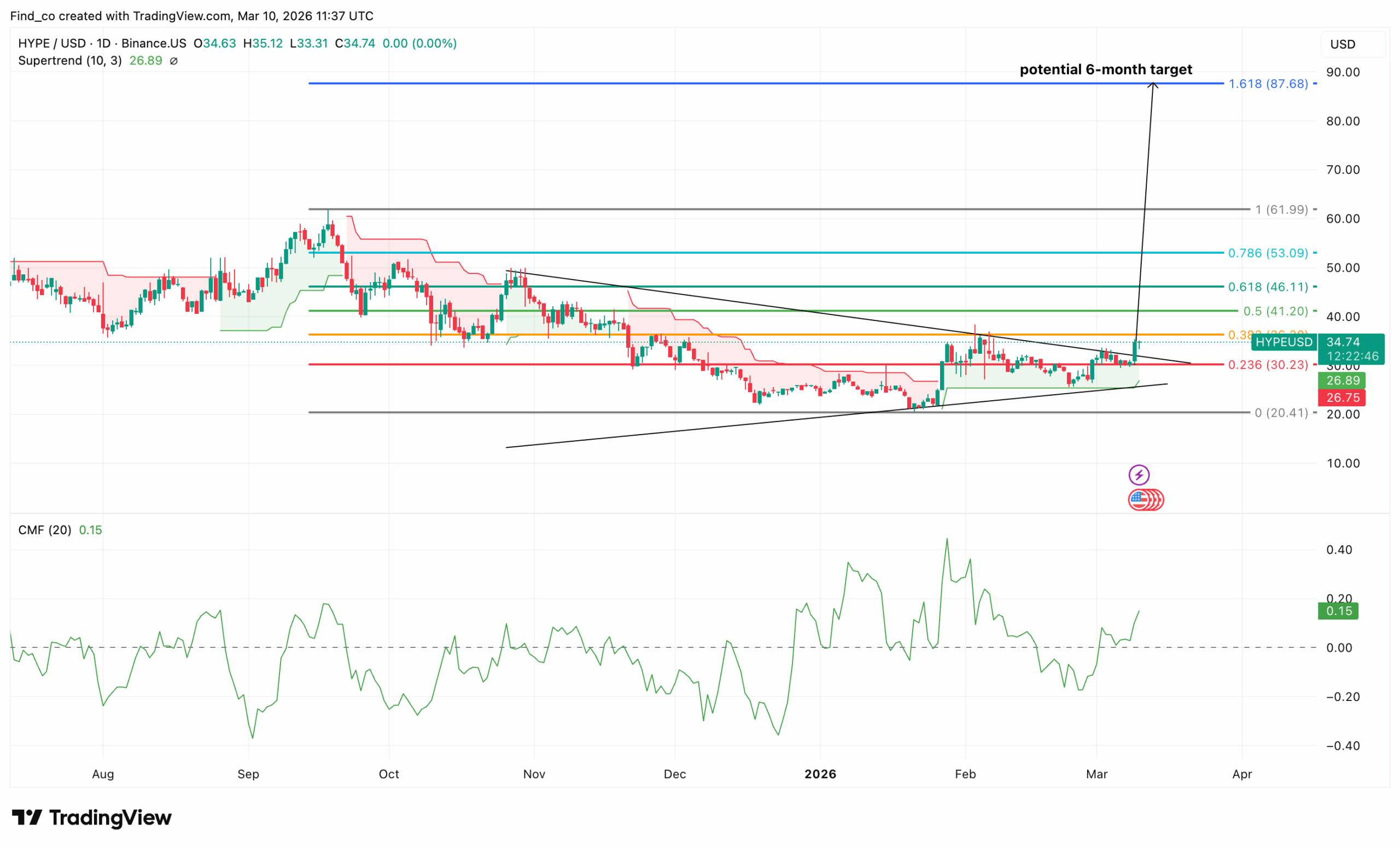Click the Nov label on time axis
The width and height of the screenshot is (1400, 848).
click(x=534, y=774)
